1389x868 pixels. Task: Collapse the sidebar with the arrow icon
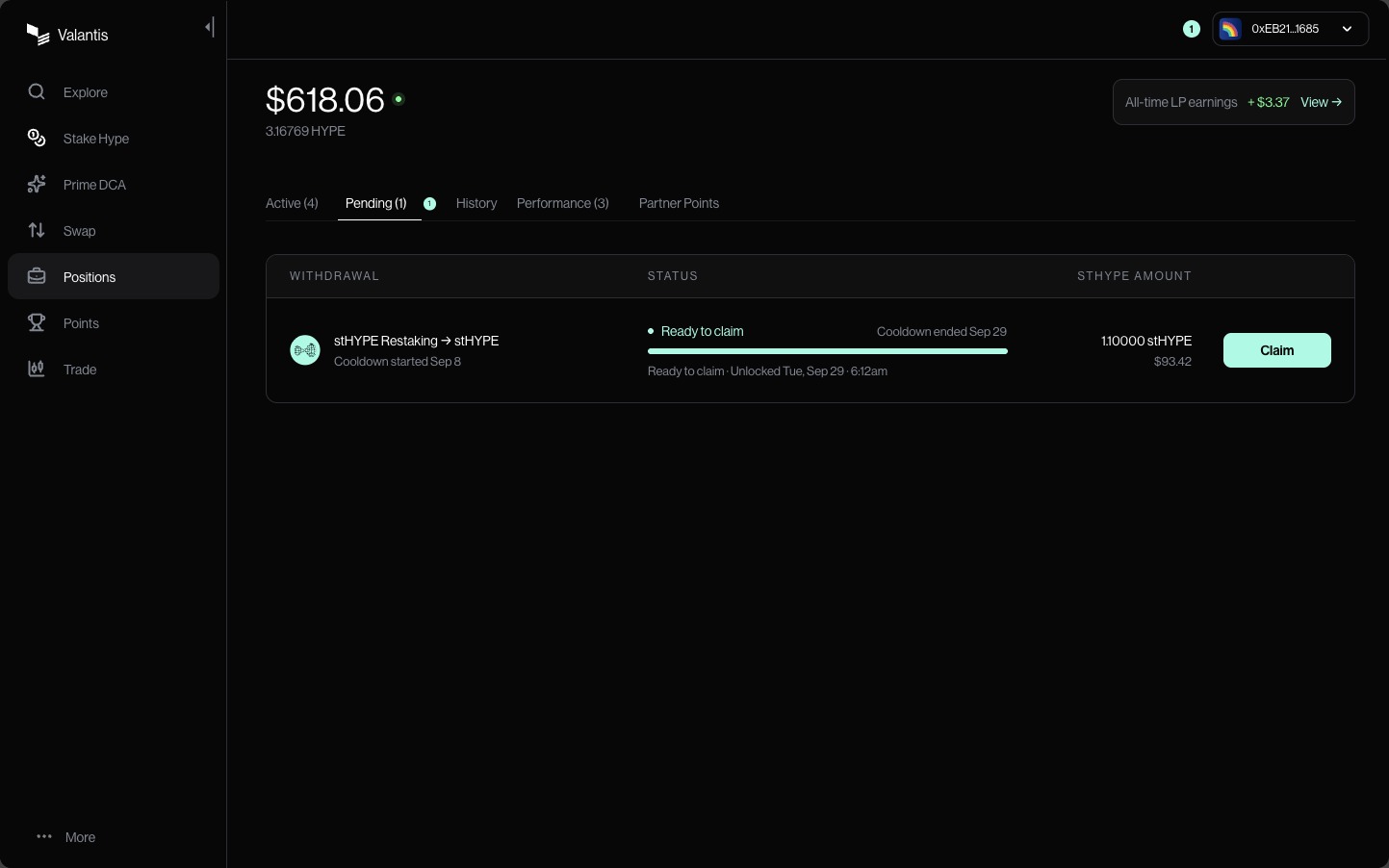210,27
